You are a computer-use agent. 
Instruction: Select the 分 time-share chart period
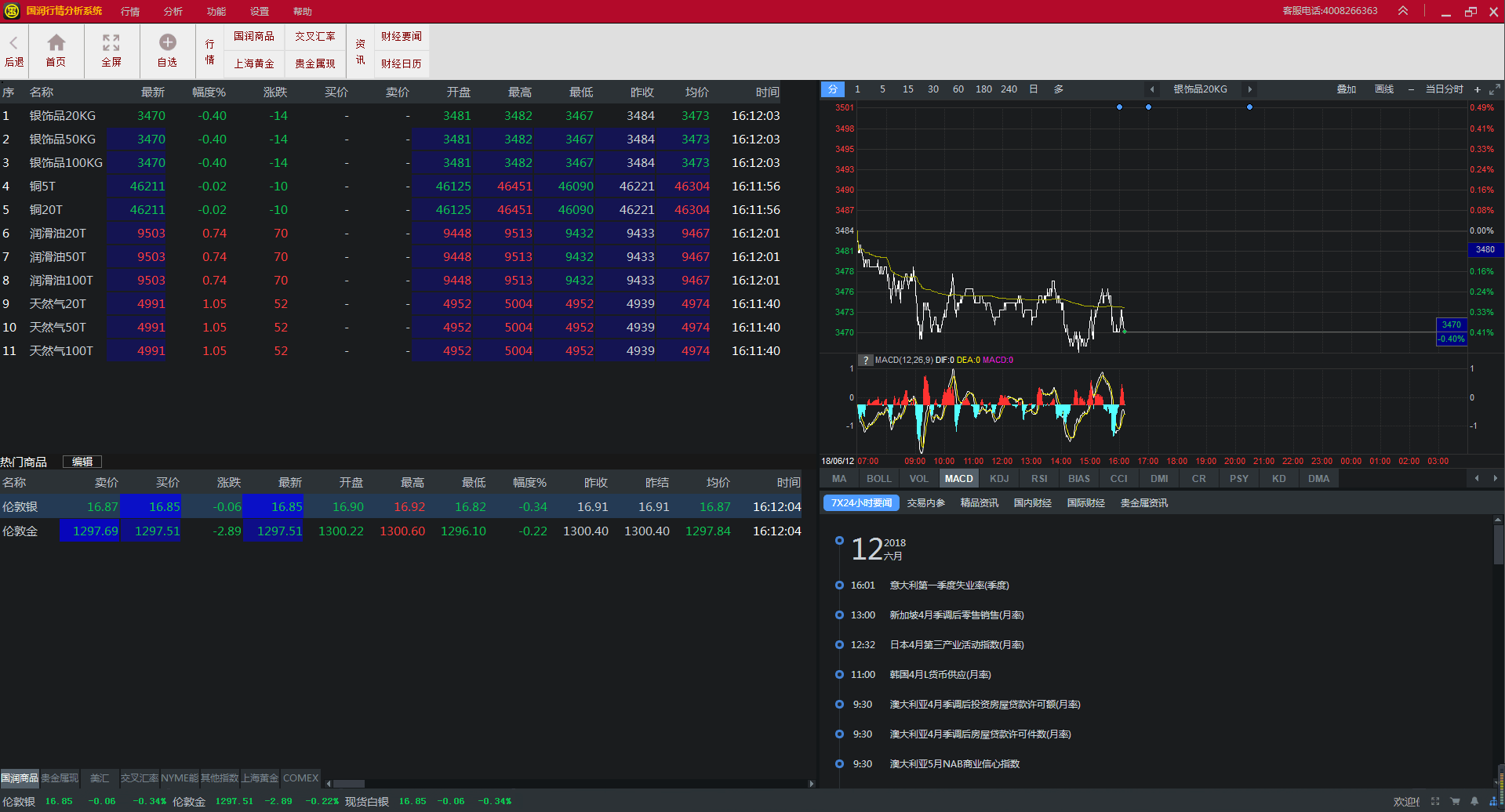click(833, 89)
